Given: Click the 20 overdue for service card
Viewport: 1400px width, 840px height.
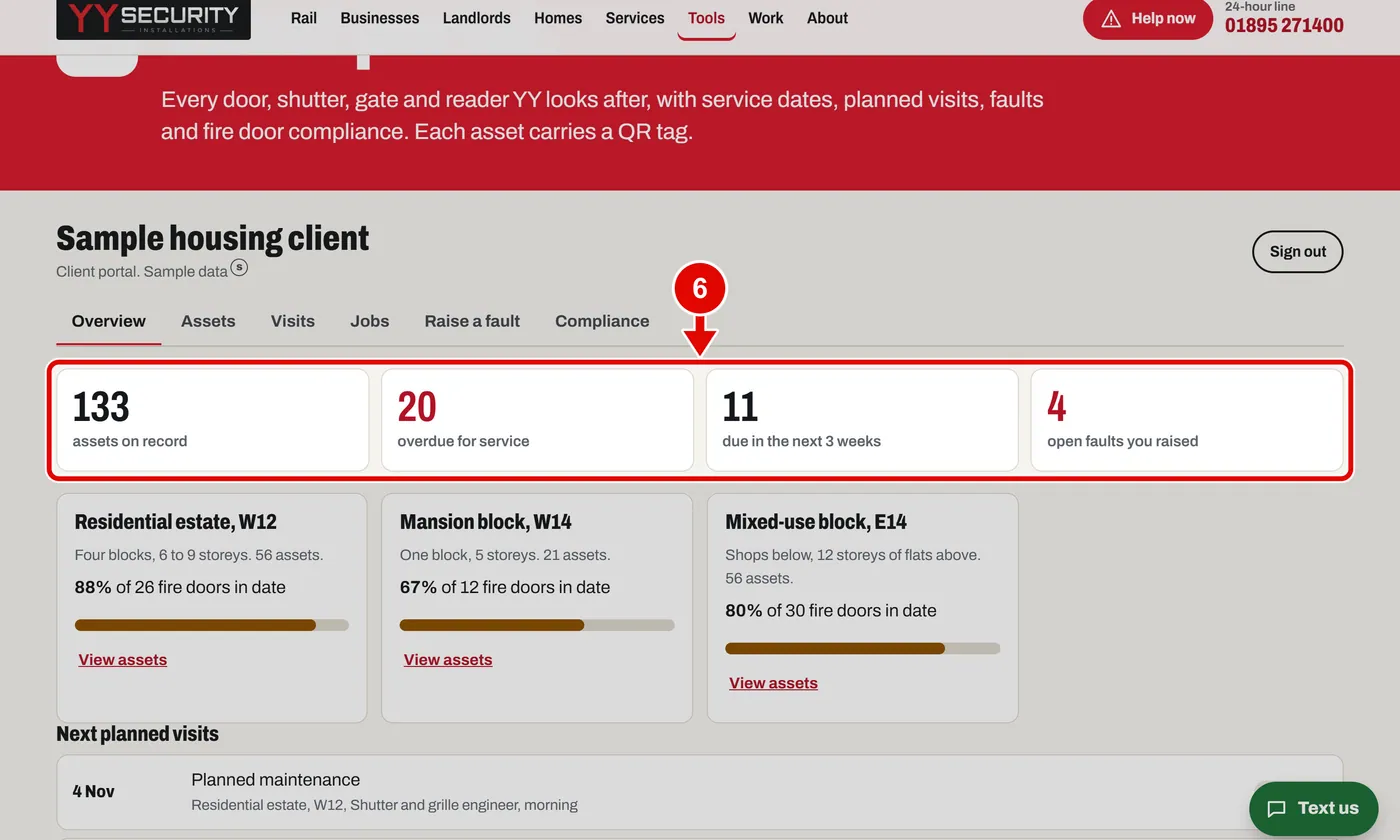Looking at the screenshot, I should pos(537,420).
